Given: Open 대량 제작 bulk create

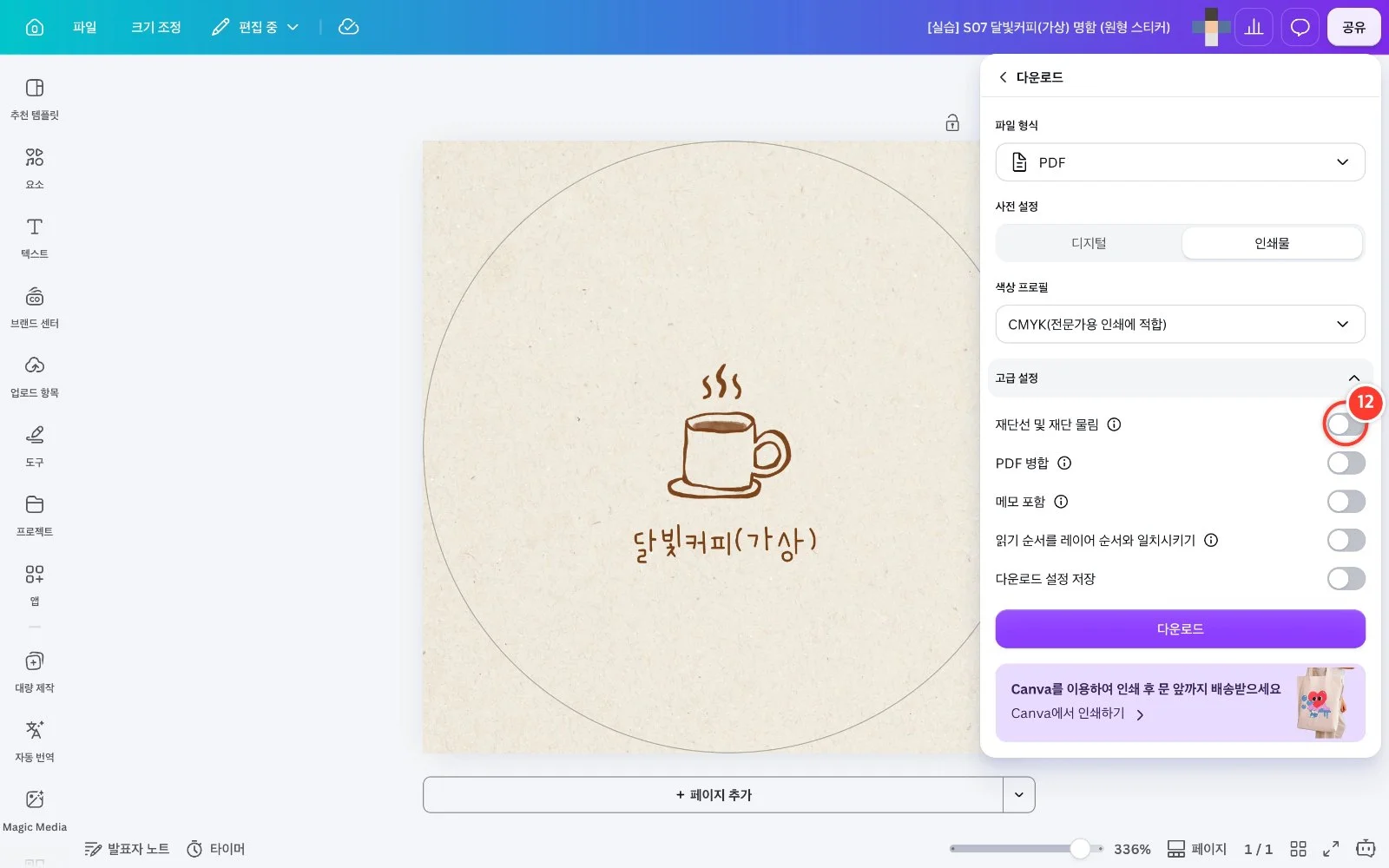Looking at the screenshot, I should (x=35, y=672).
